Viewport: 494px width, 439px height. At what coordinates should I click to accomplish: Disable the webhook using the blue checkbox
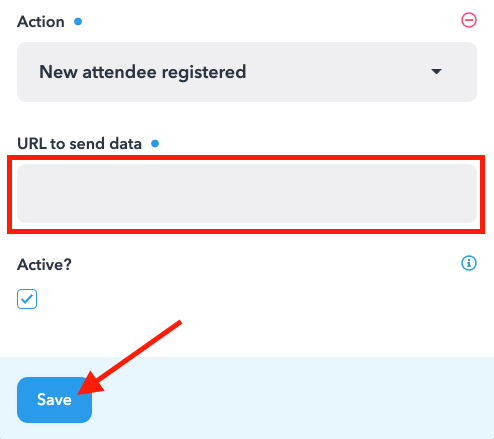(x=27, y=299)
